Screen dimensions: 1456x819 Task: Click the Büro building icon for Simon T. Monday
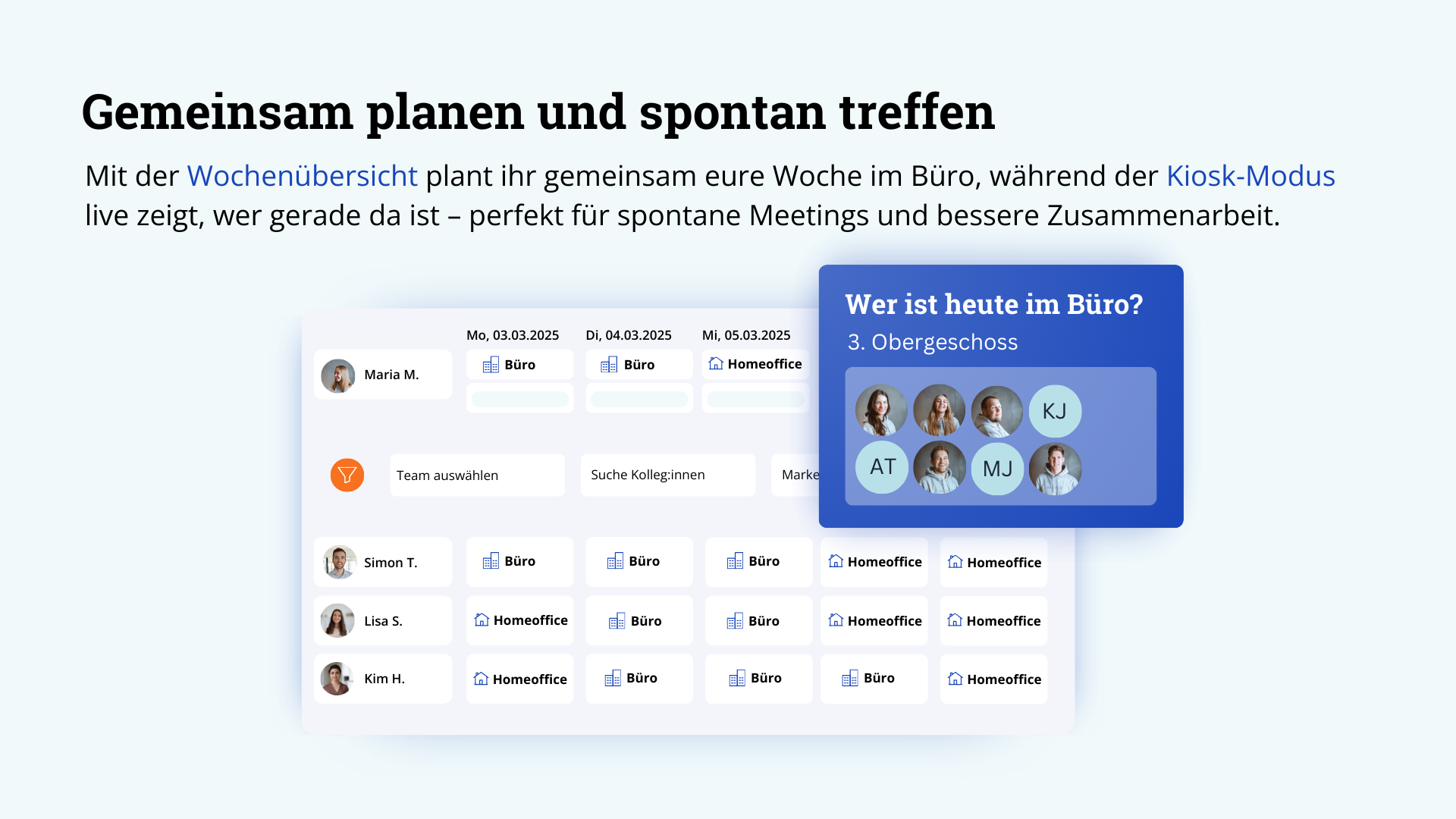pyautogui.click(x=491, y=561)
